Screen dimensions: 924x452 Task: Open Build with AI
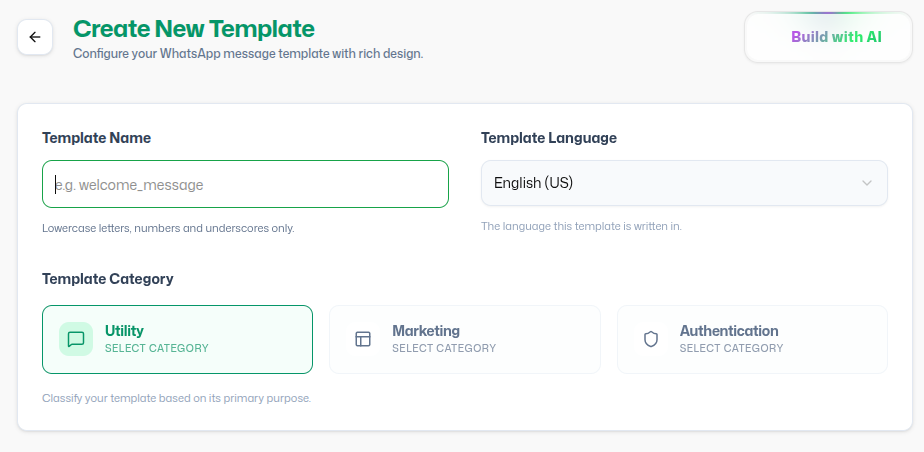pos(828,37)
